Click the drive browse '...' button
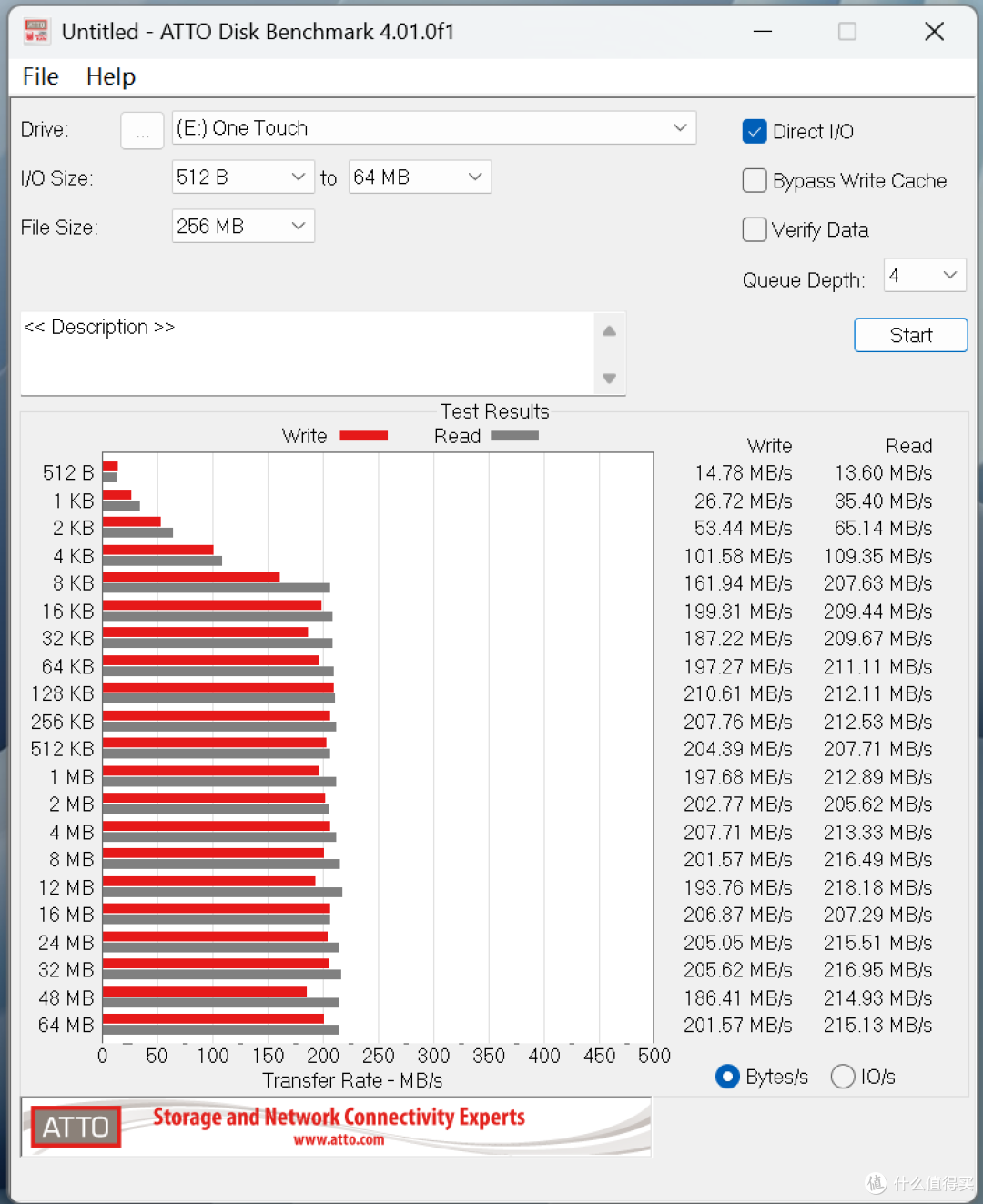The height and width of the screenshot is (1204, 983). (x=142, y=130)
